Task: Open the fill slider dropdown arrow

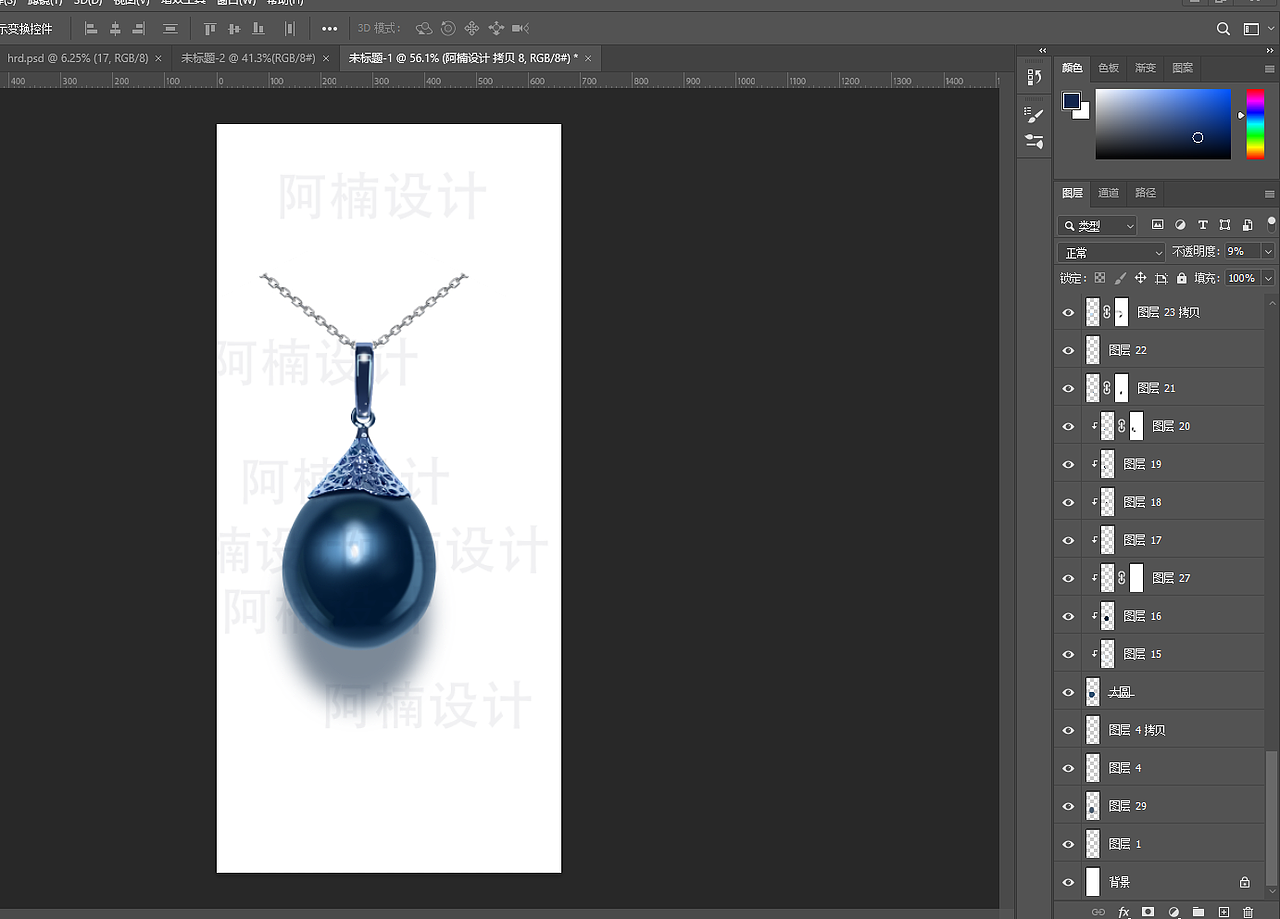Action: 1268,278
